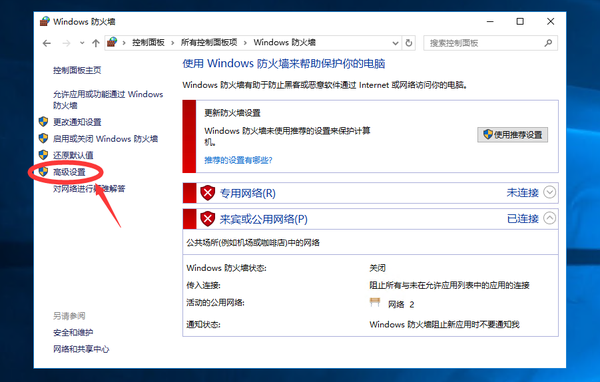Open 控制面板主页 link
The image size is (600, 382).
[77, 70]
